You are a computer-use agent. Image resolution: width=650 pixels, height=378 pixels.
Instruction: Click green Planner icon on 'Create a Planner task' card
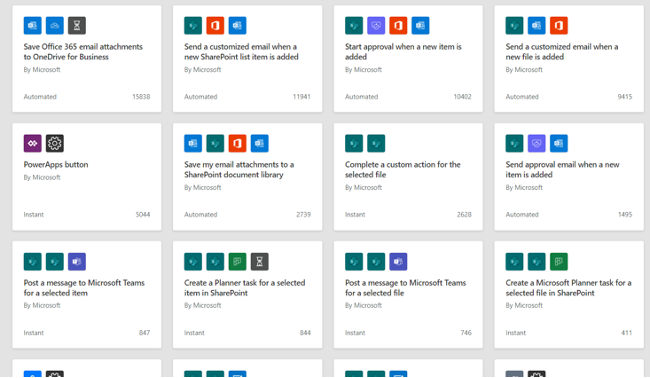(x=238, y=262)
